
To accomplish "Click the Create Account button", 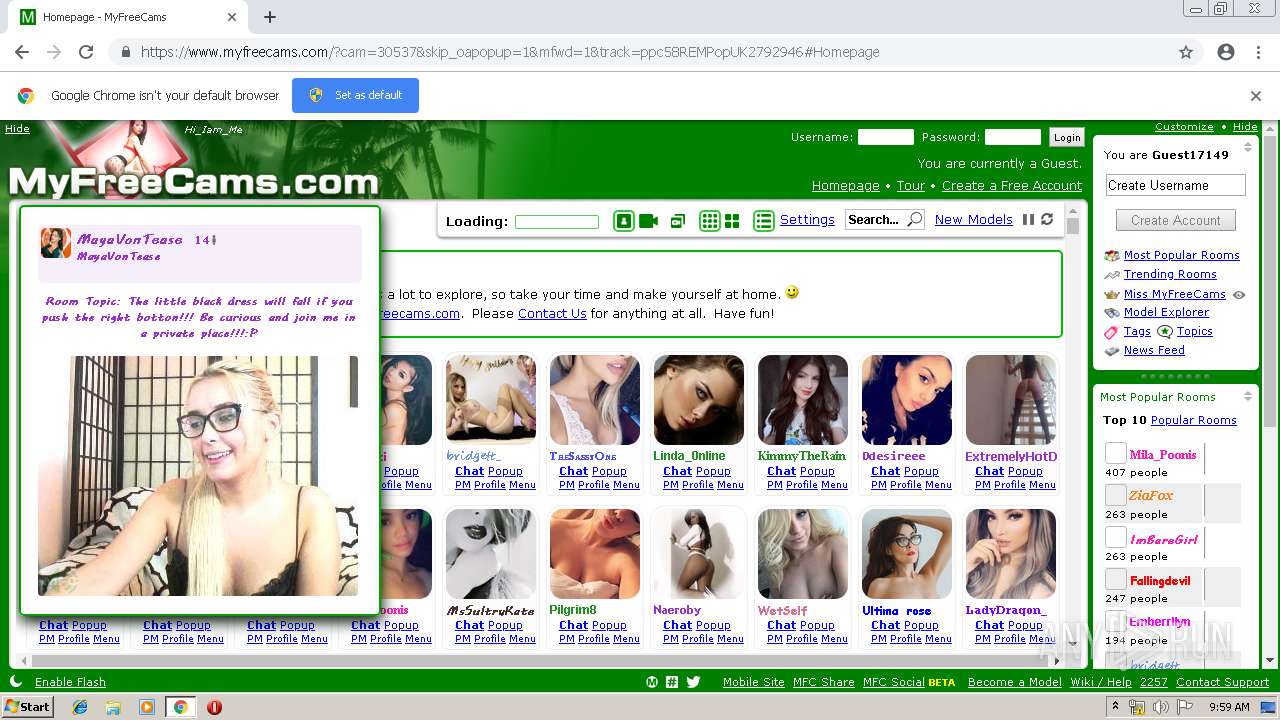I will [1176, 220].
